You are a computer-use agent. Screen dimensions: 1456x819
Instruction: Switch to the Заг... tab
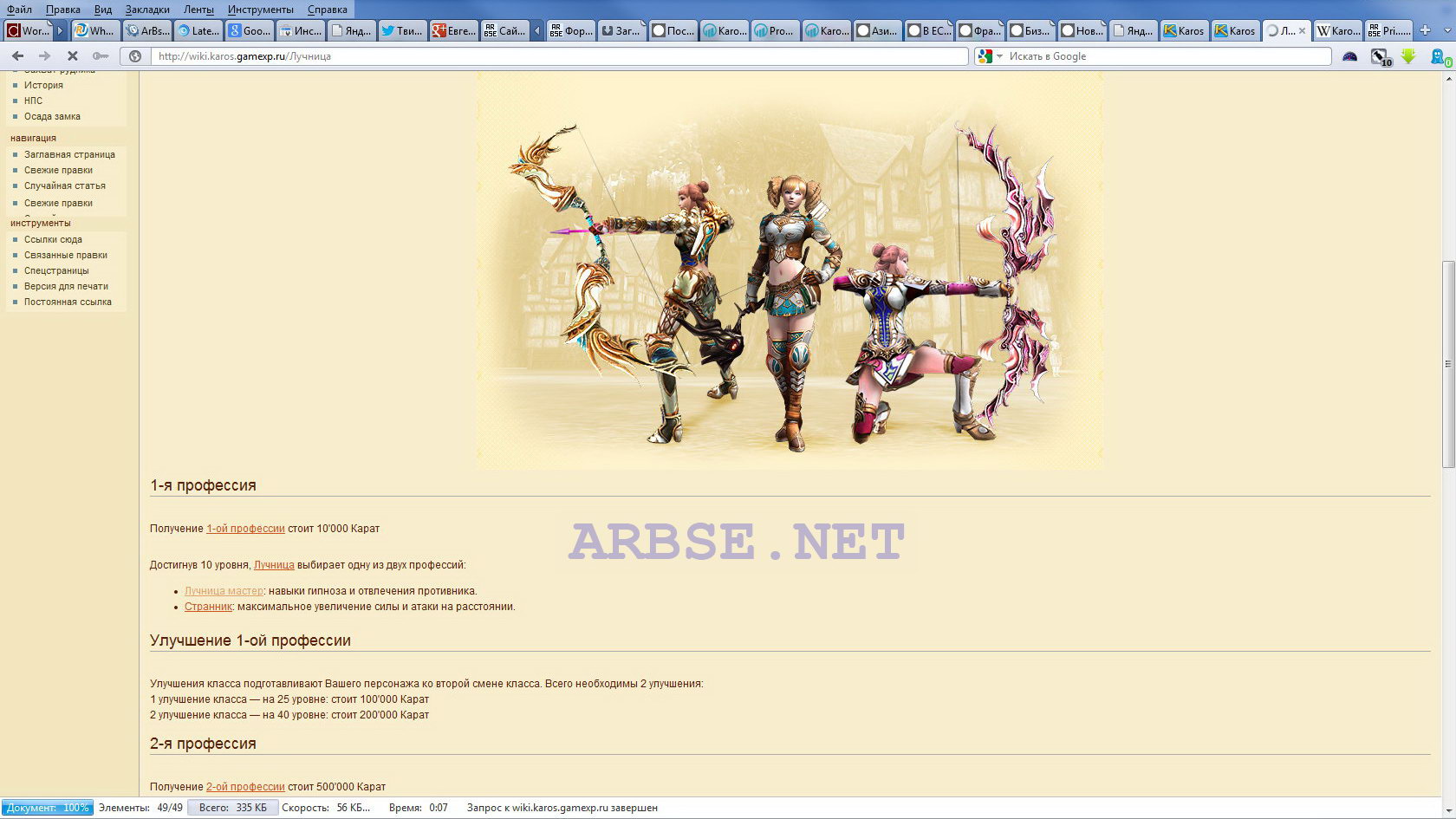tap(621, 30)
